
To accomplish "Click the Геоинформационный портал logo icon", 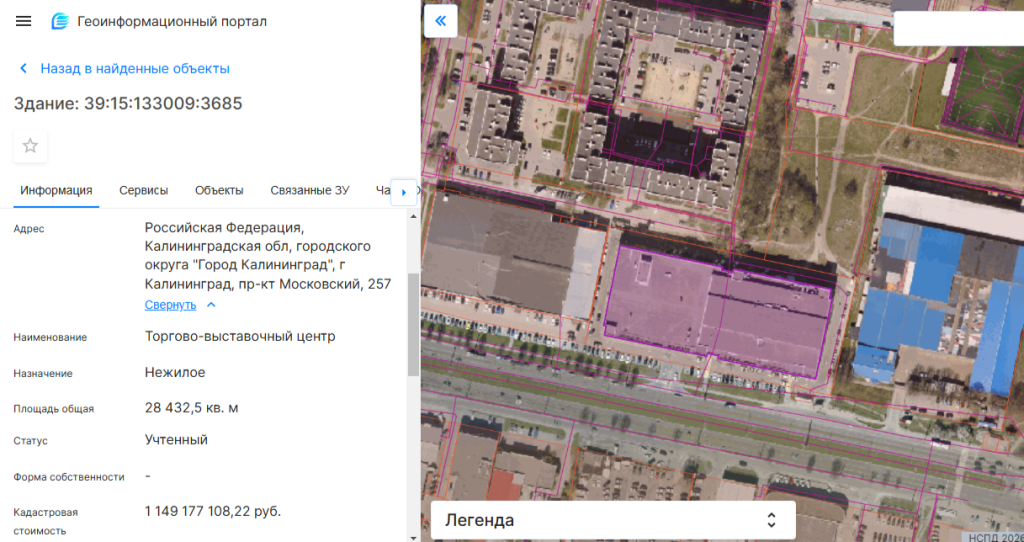I will (x=60, y=21).
